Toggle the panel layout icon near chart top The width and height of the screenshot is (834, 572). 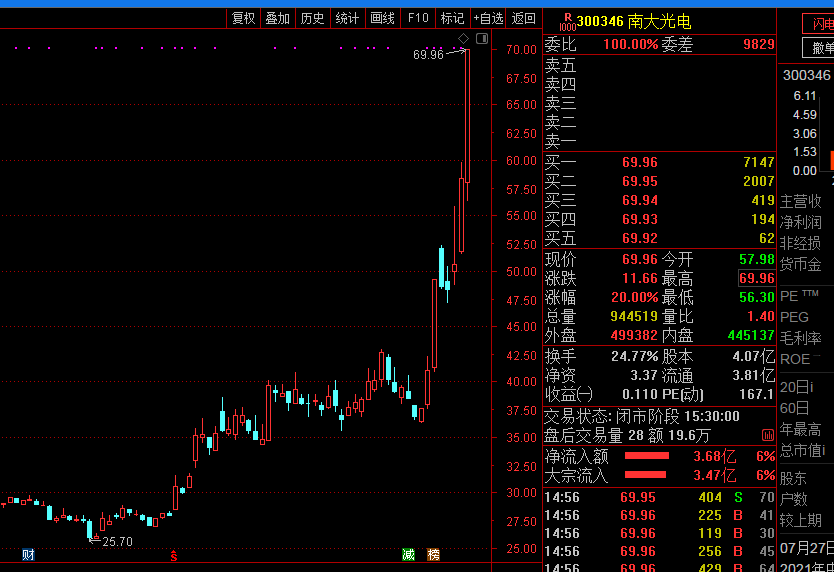pos(481,38)
